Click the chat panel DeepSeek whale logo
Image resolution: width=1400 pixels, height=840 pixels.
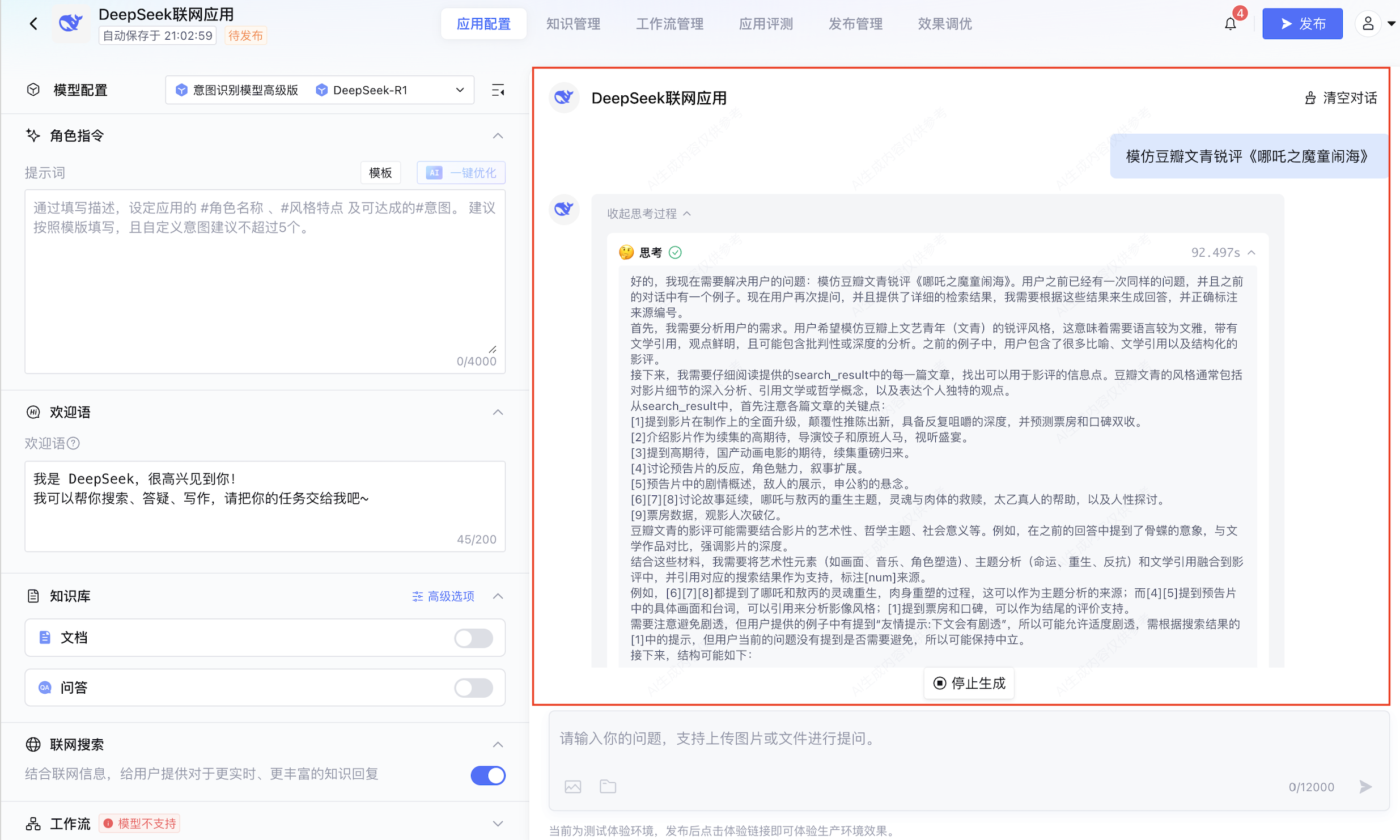pyautogui.click(x=564, y=98)
